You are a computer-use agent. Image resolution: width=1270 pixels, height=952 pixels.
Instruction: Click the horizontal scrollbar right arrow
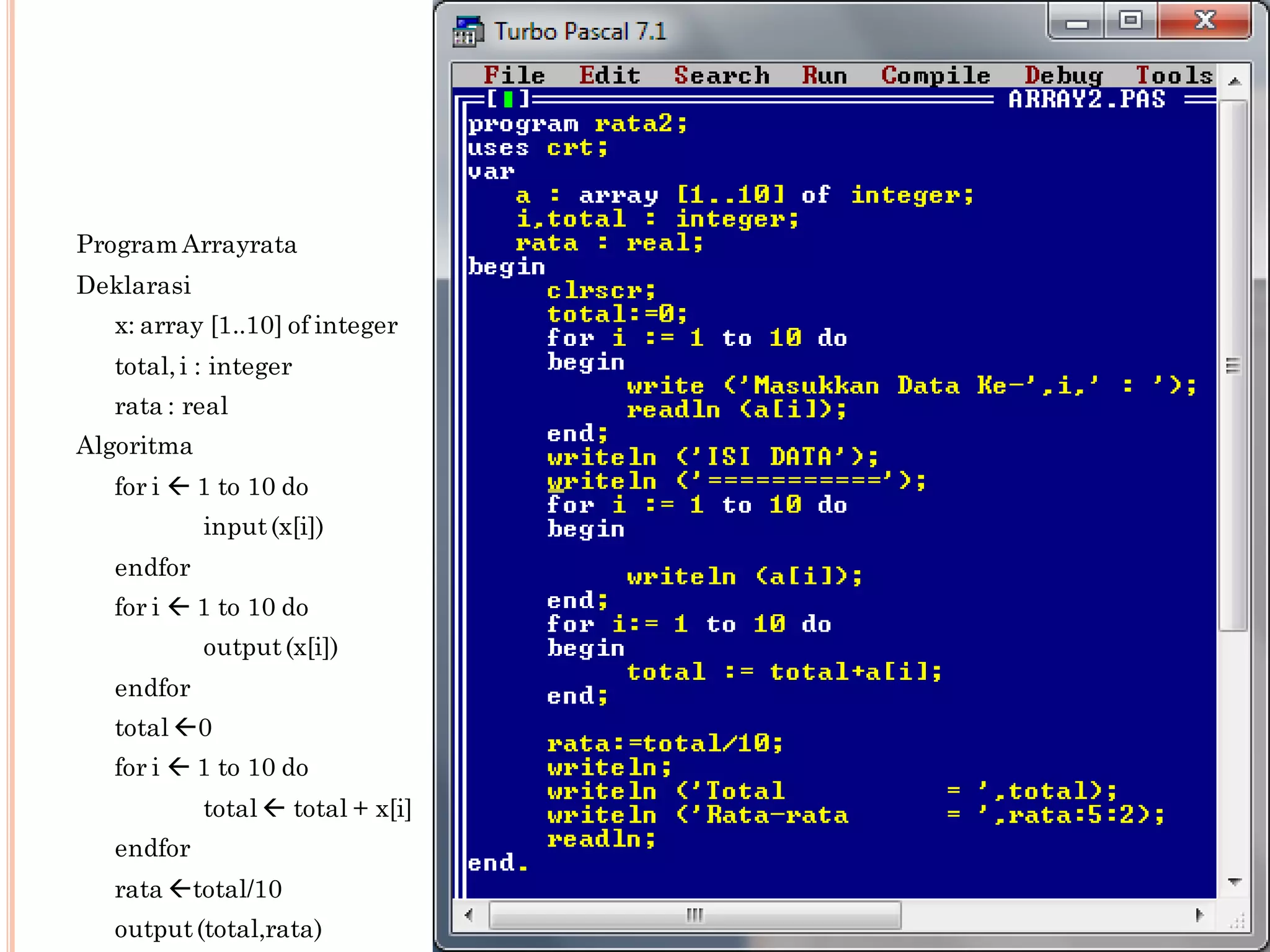(x=1199, y=915)
